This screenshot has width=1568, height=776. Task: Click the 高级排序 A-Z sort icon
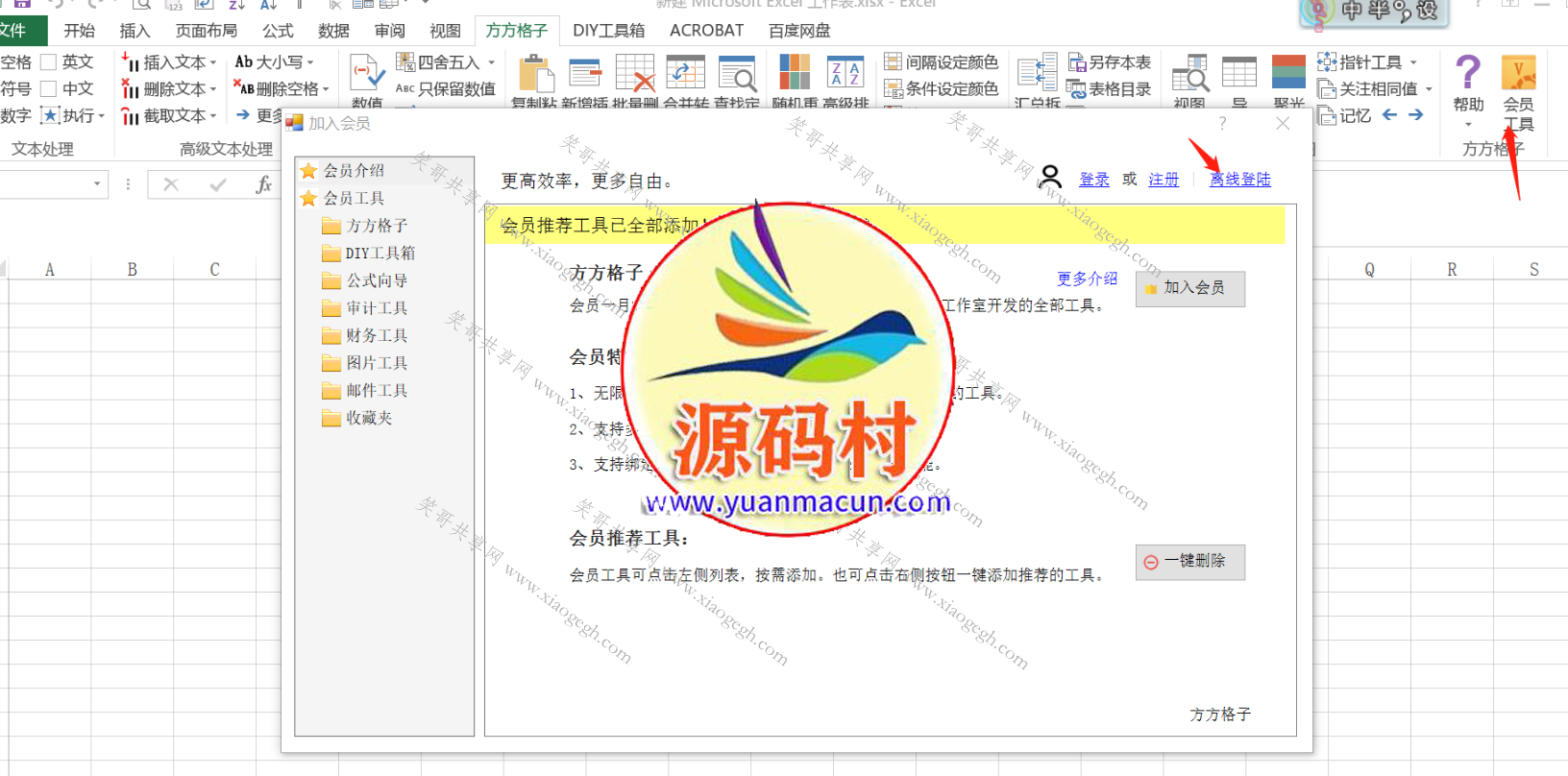click(845, 72)
